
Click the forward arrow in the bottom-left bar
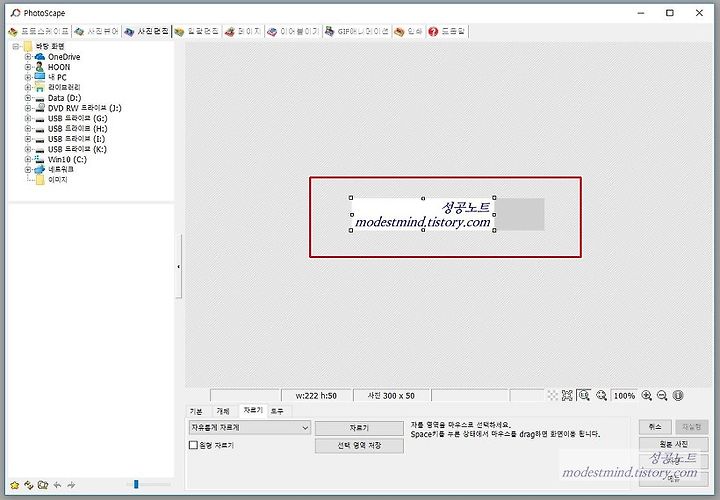tap(71, 485)
